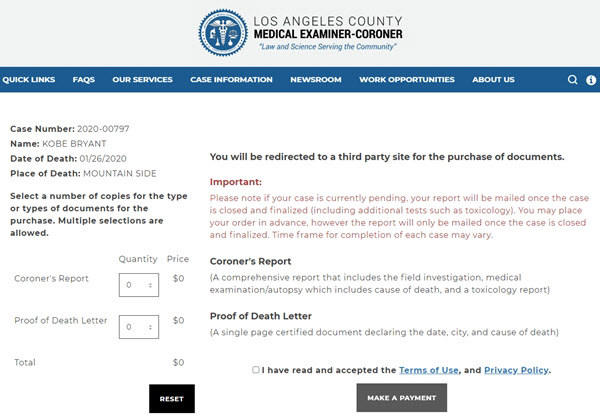Click the info circle icon
Image resolution: width=600 pixels, height=420 pixels.
pyautogui.click(x=591, y=80)
